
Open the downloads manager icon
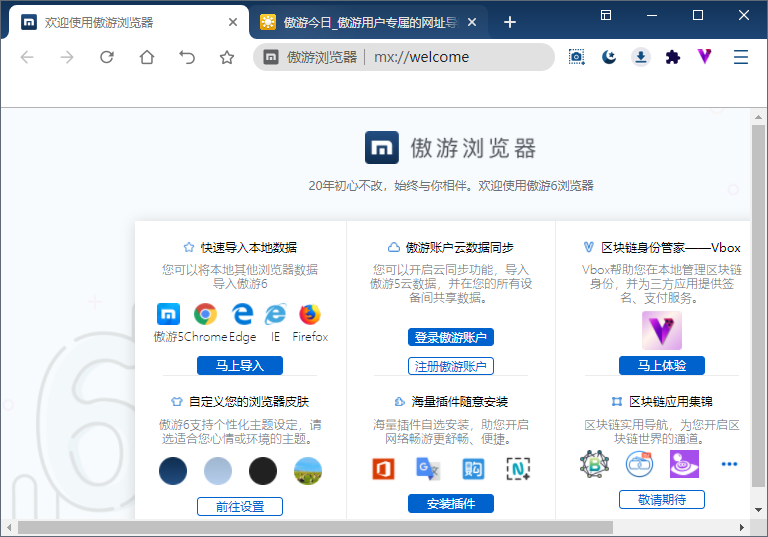coord(641,57)
